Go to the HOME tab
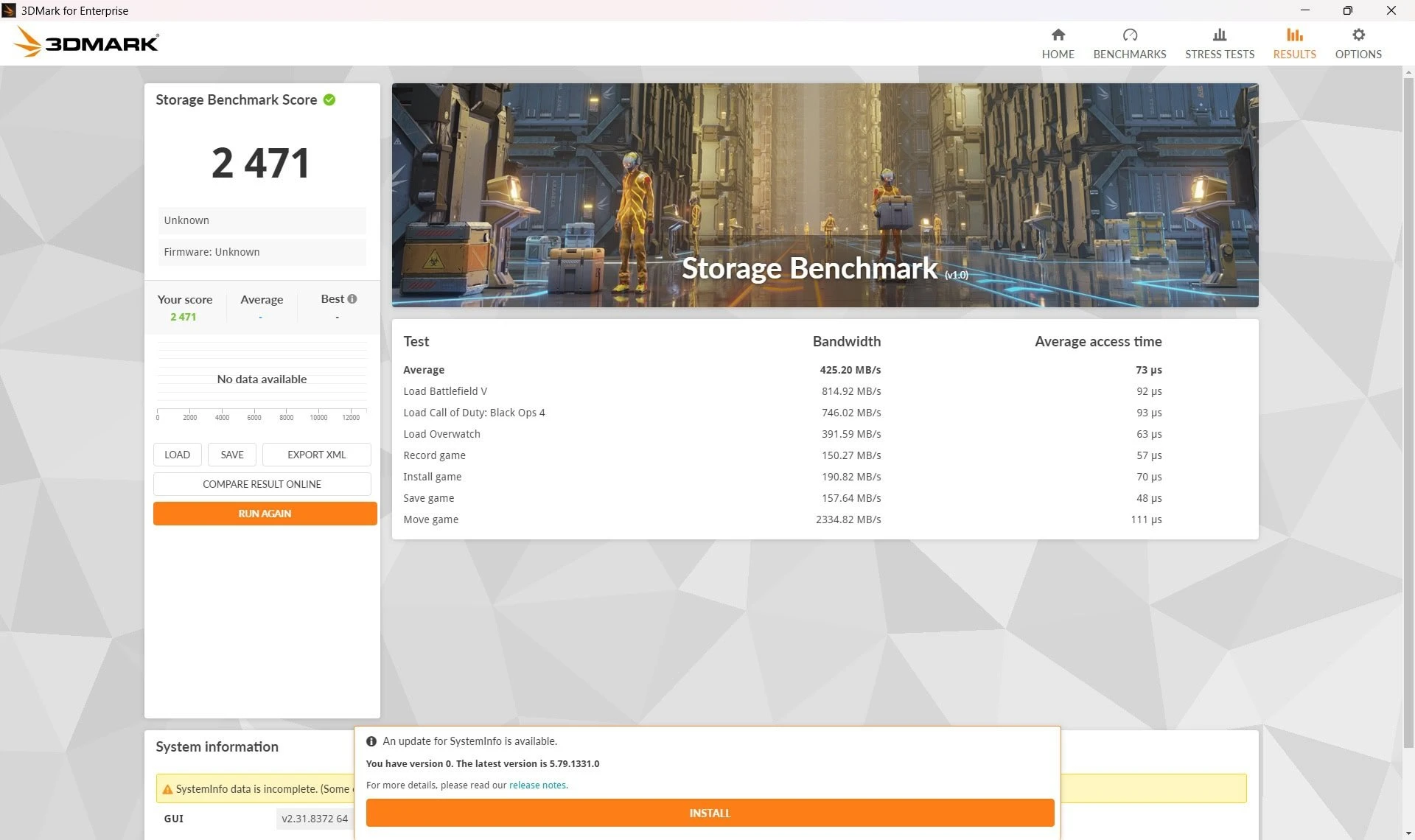Image resolution: width=1415 pixels, height=840 pixels. tap(1058, 43)
